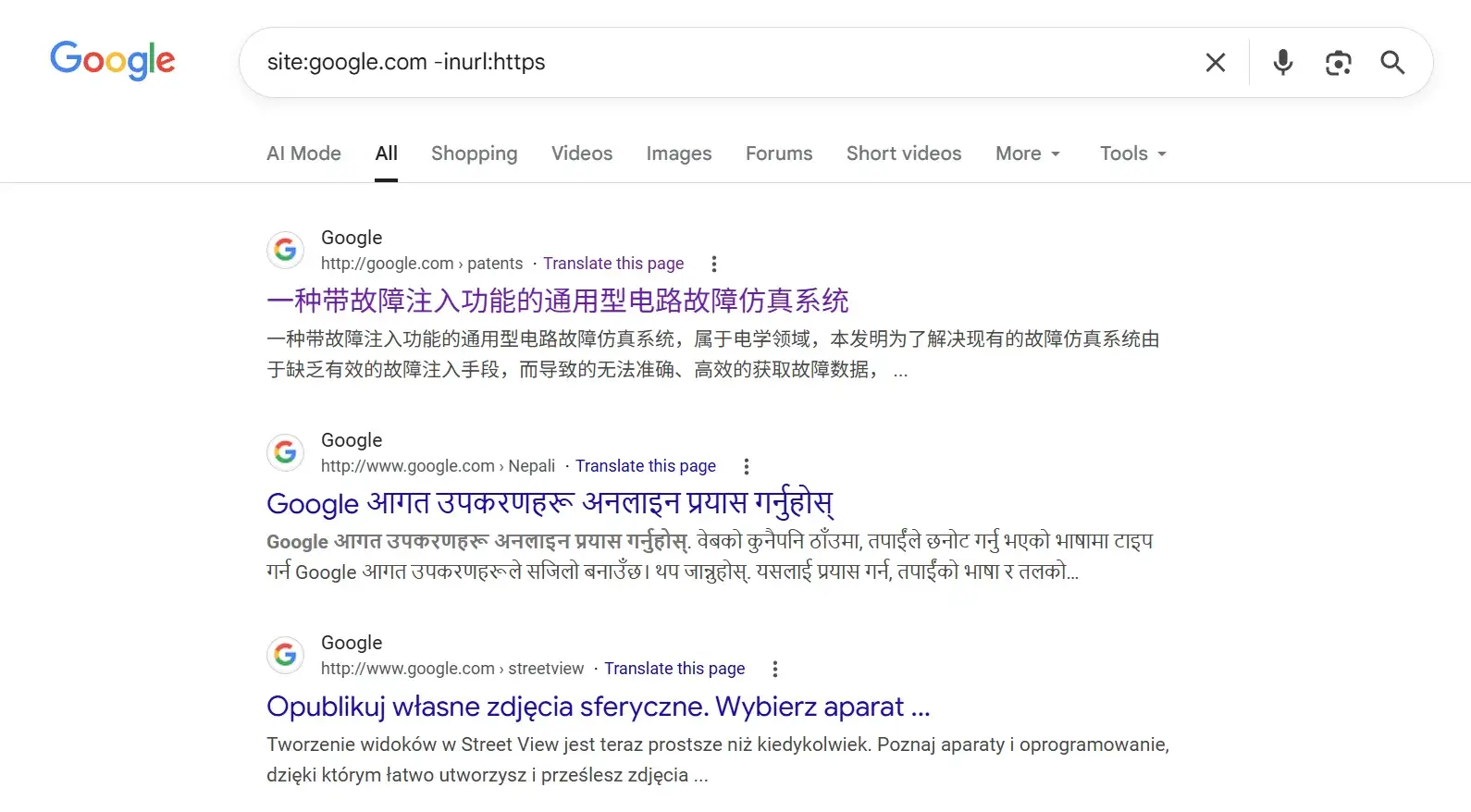Screen dimensions: 1471x812
Task: Translate this page for the patents result
Action: pos(613,264)
